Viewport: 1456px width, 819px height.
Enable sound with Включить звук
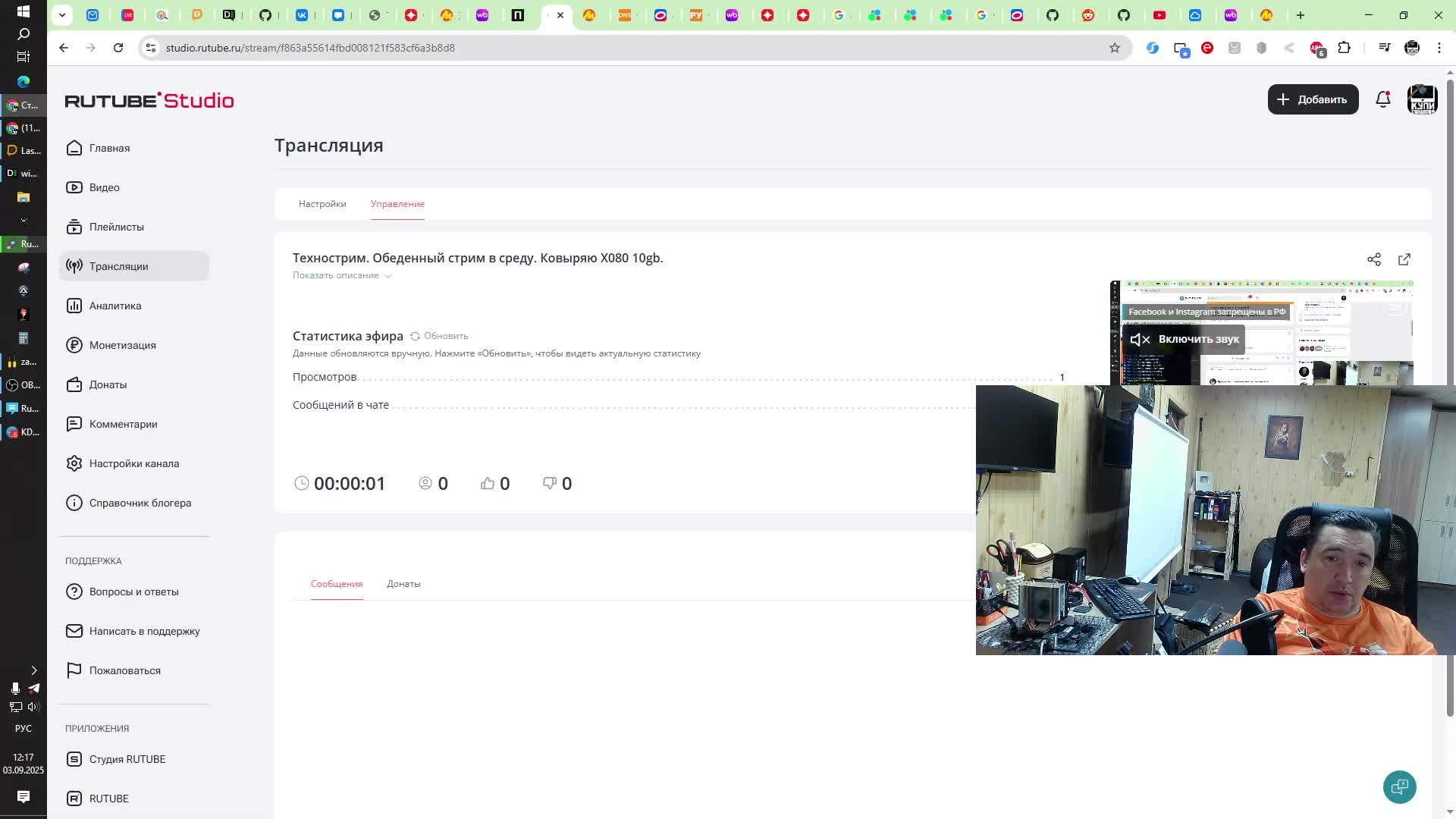[1185, 339]
